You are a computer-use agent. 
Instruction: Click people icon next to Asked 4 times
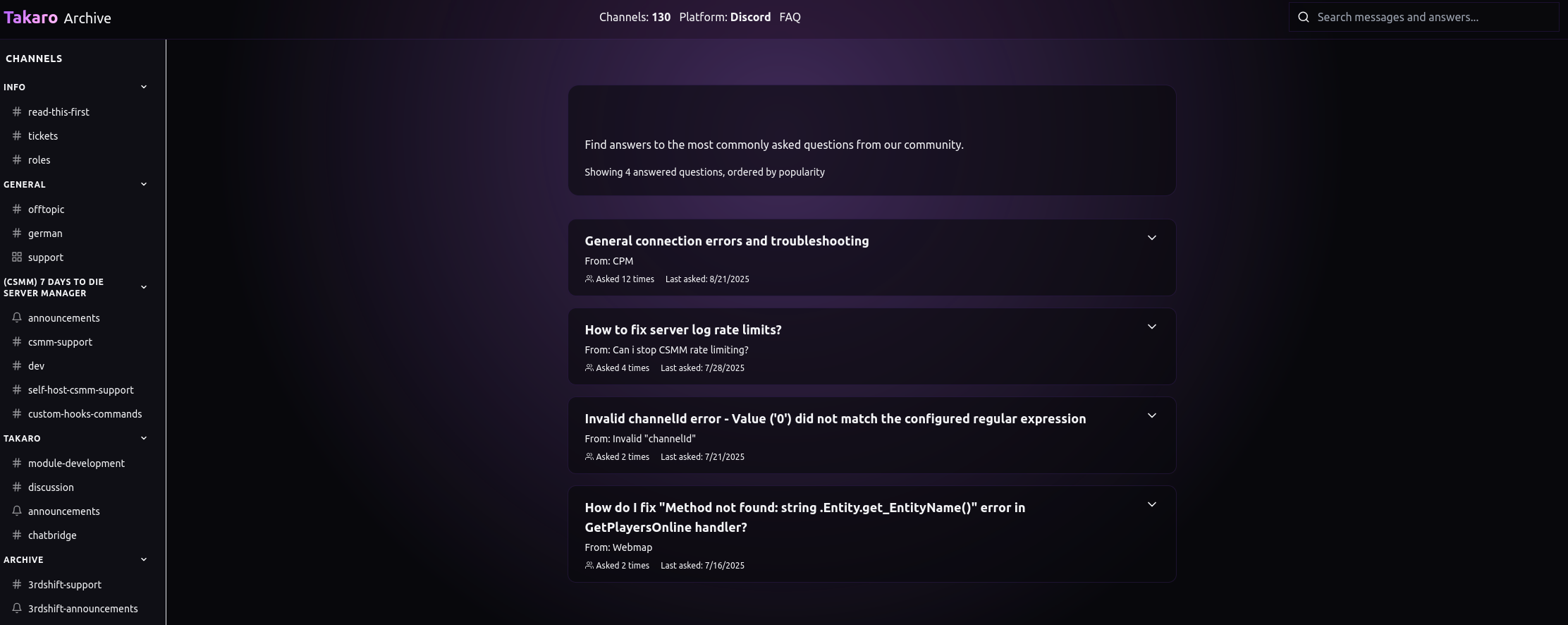coord(589,368)
